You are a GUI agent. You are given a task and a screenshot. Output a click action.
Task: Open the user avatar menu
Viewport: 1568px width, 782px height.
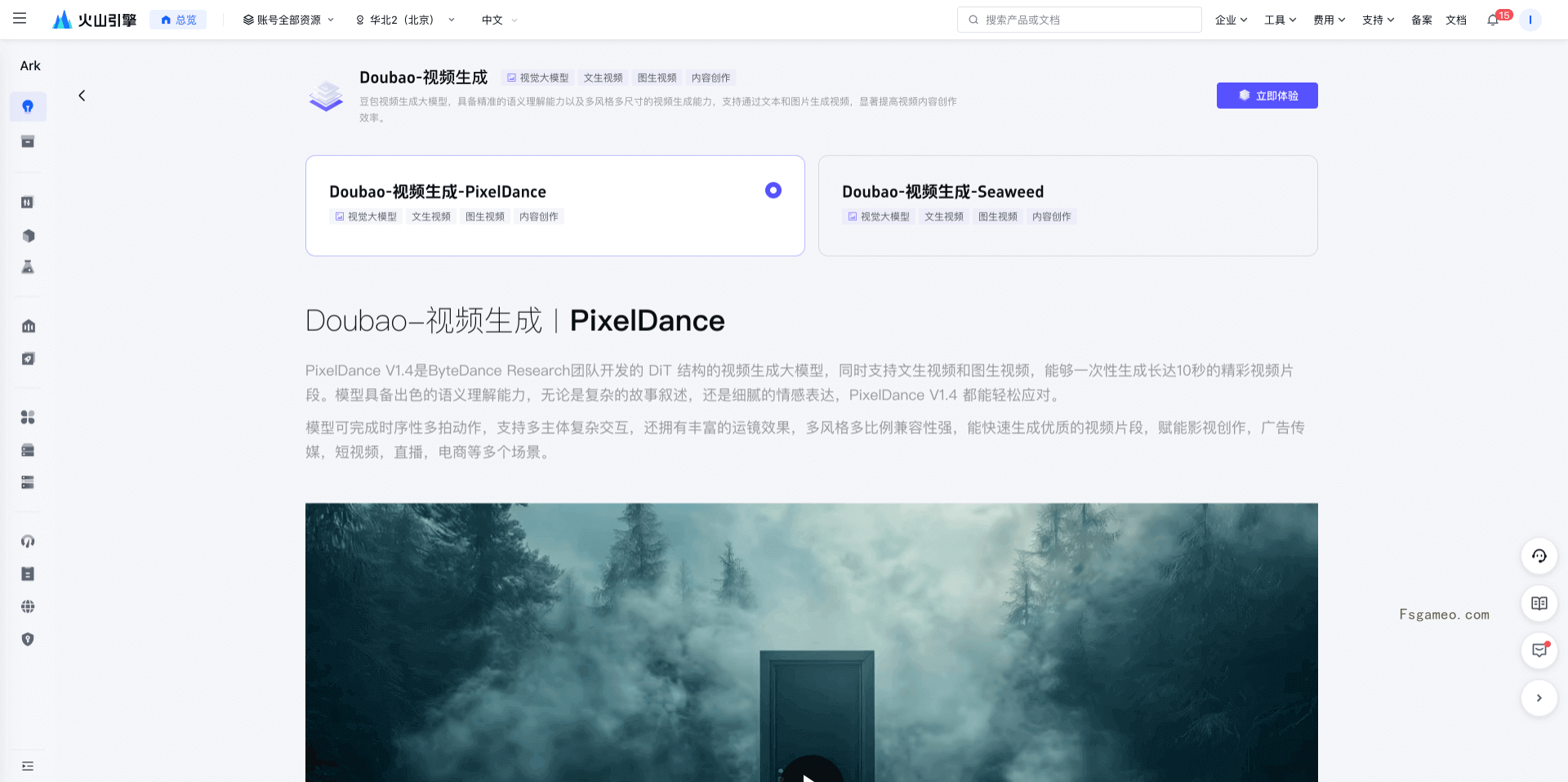[1530, 20]
